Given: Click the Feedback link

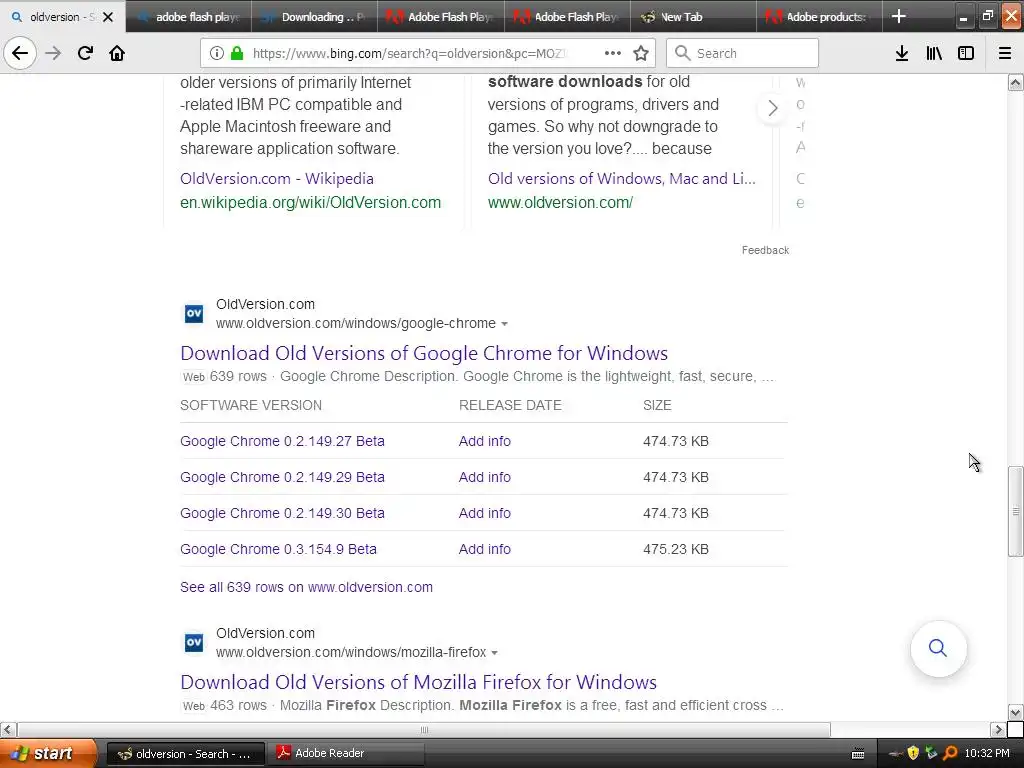Looking at the screenshot, I should 765,250.
